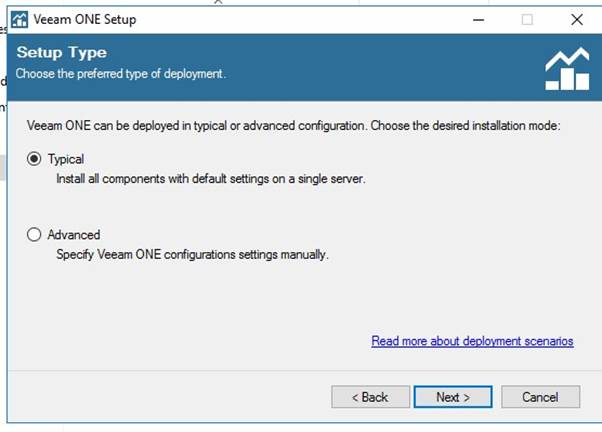The image size is (602, 432).
Task: Click 'Install all components with default settings' description
Action: (211, 179)
